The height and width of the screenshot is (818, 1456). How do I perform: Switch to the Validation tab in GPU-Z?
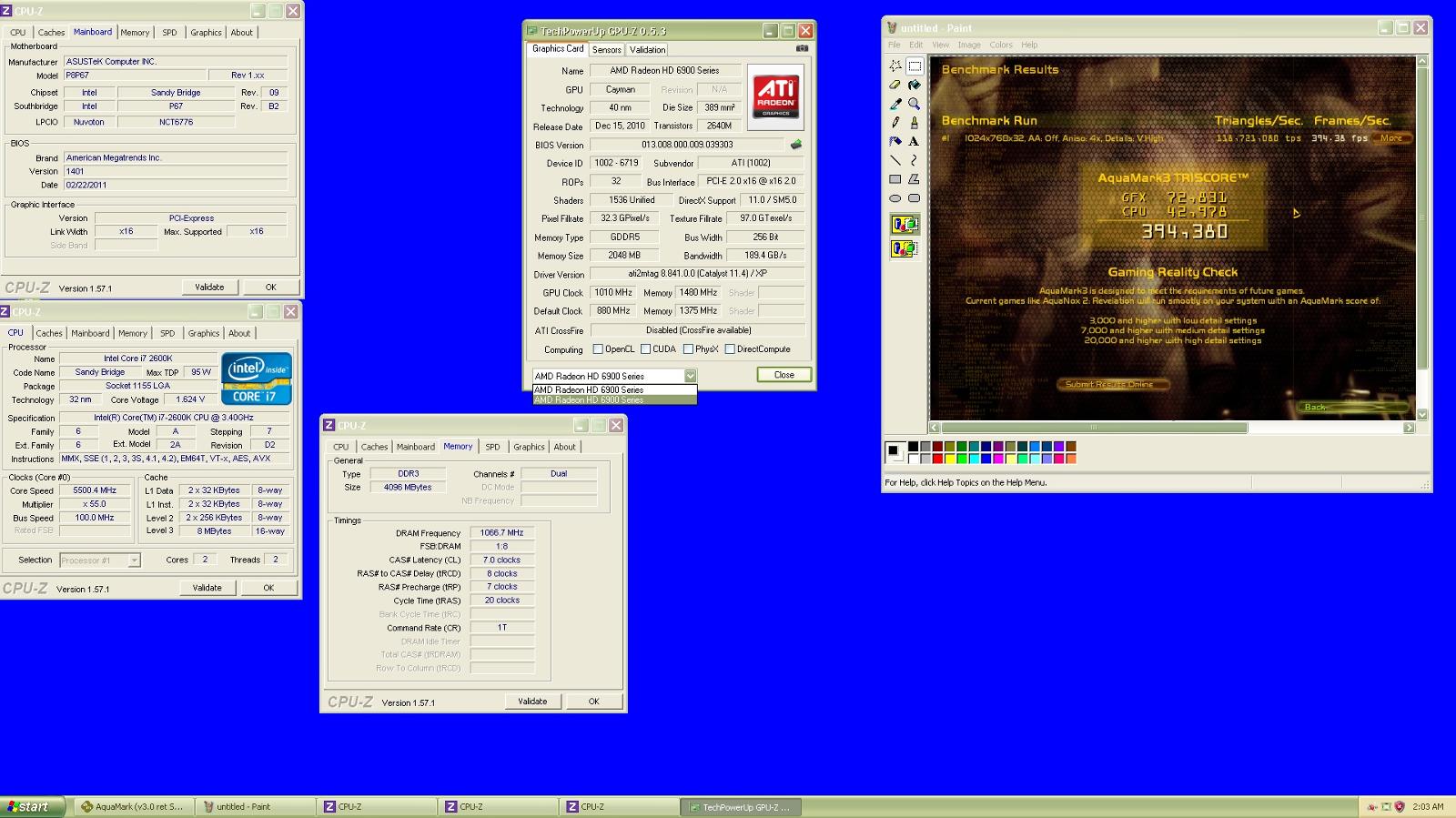pyautogui.click(x=647, y=50)
